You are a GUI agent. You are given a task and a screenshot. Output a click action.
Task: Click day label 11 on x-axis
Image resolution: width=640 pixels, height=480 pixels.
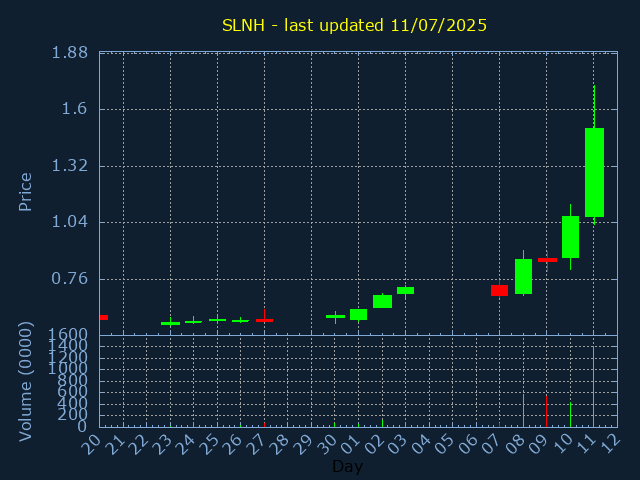[584, 444]
